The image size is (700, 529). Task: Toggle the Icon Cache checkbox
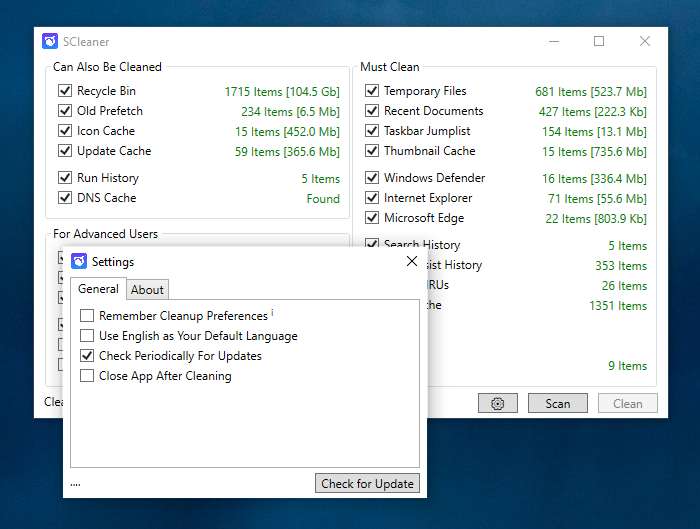click(65, 130)
